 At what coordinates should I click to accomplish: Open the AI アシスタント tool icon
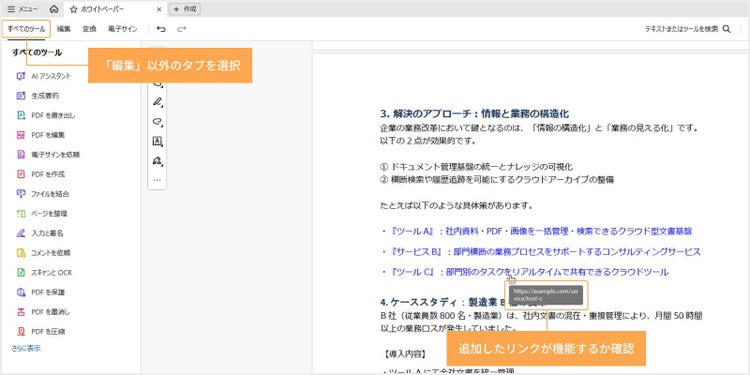tap(21, 76)
